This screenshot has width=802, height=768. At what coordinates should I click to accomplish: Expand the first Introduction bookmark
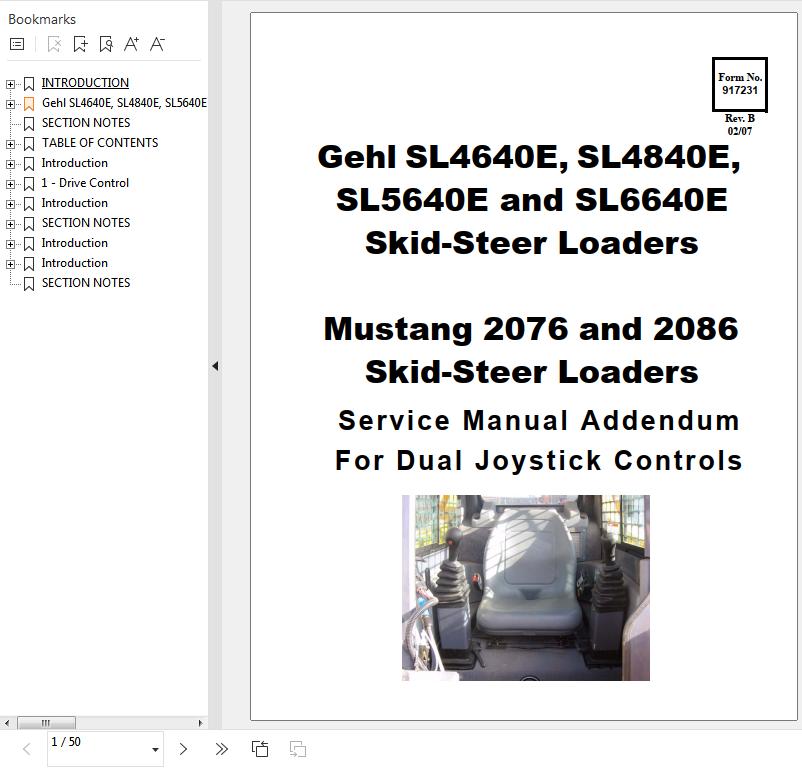(x=10, y=164)
